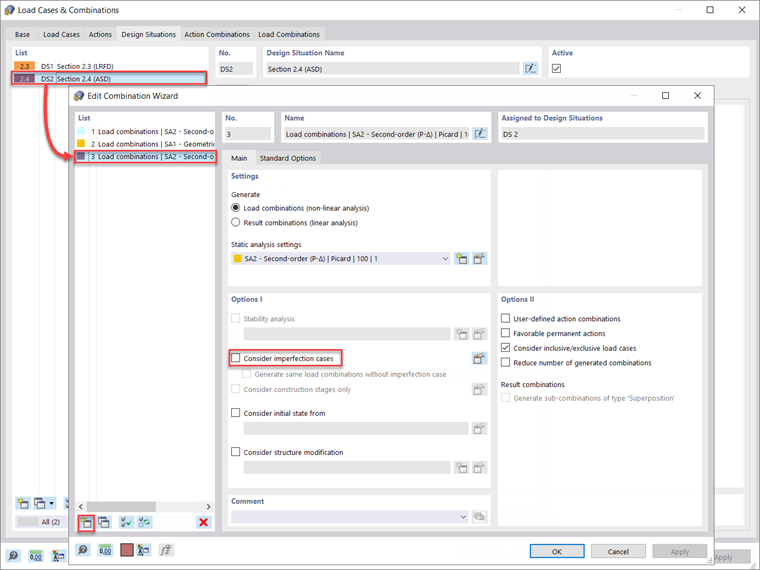
Task: Toggle the Active checkbox for design situation DS2
Action: click(x=556, y=68)
